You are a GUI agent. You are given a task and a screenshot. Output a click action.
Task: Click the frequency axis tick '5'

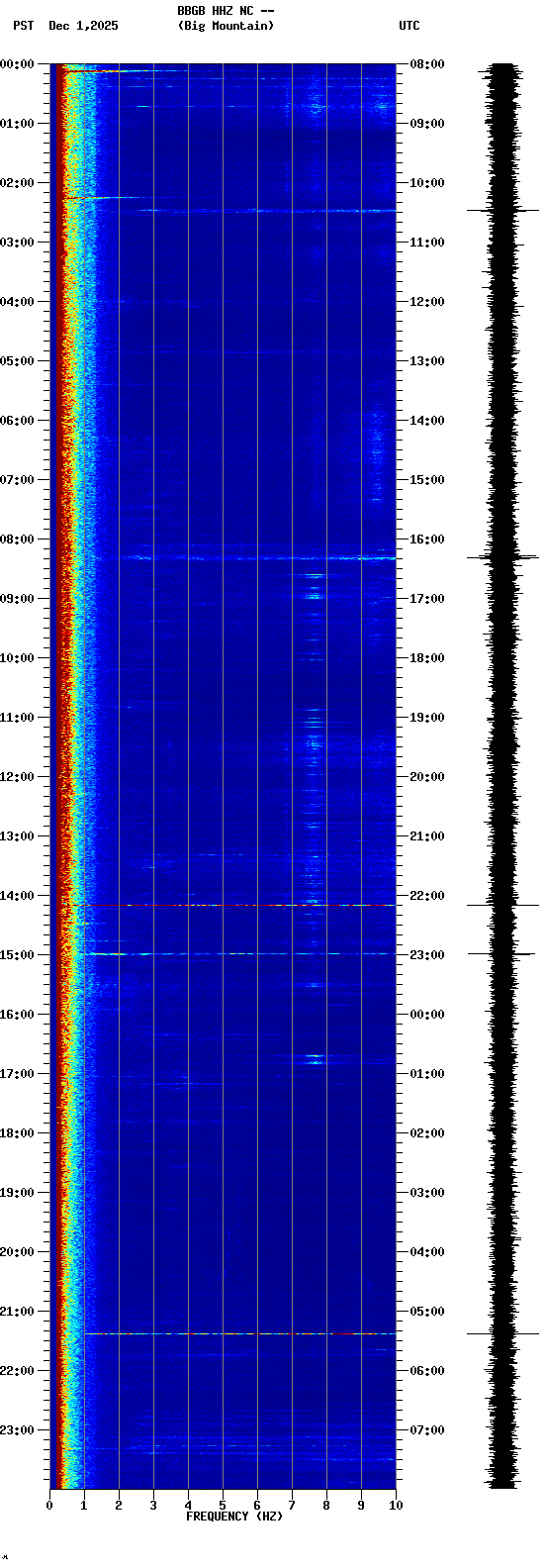[223, 1506]
